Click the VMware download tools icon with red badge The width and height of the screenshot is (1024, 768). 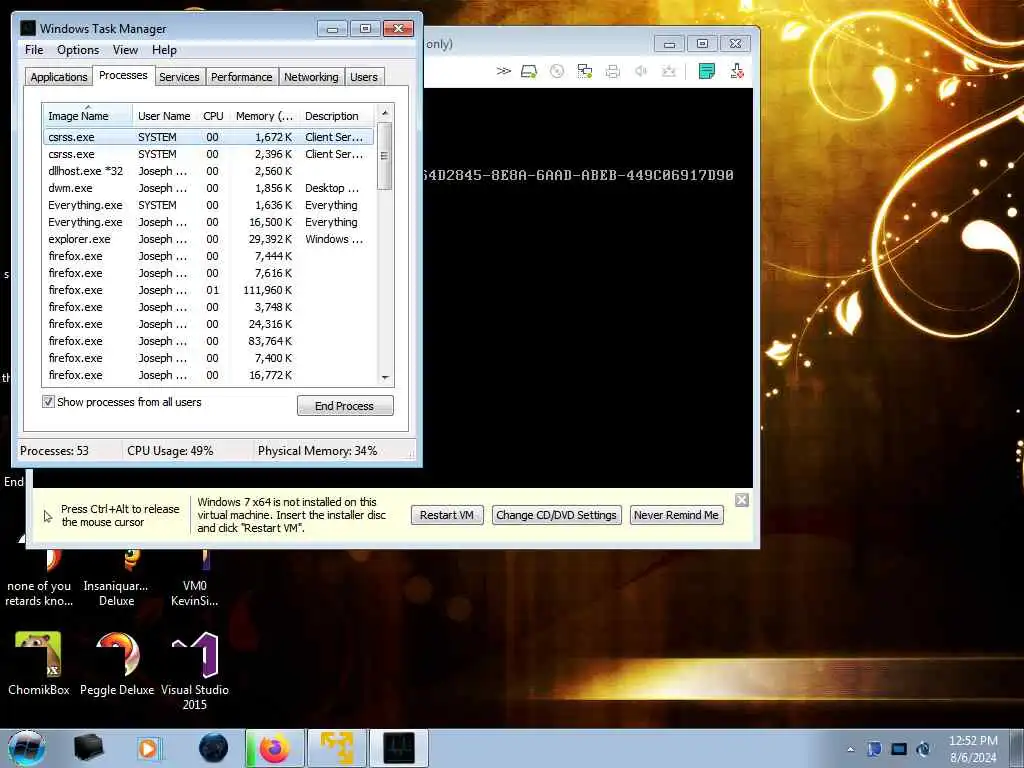coord(737,71)
